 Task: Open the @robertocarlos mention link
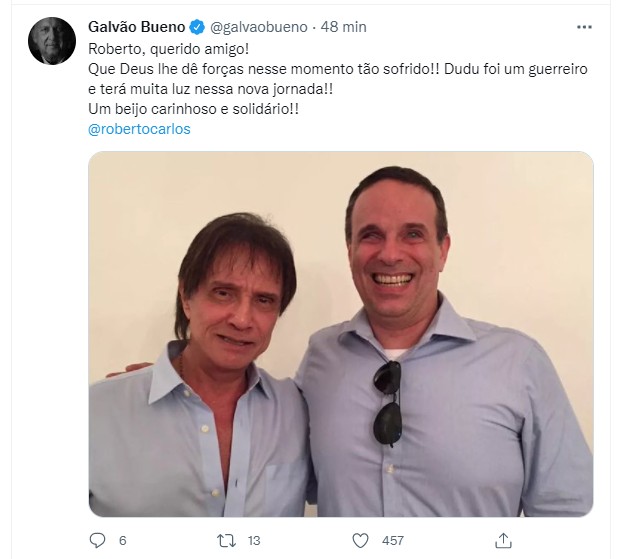[139, 129]
